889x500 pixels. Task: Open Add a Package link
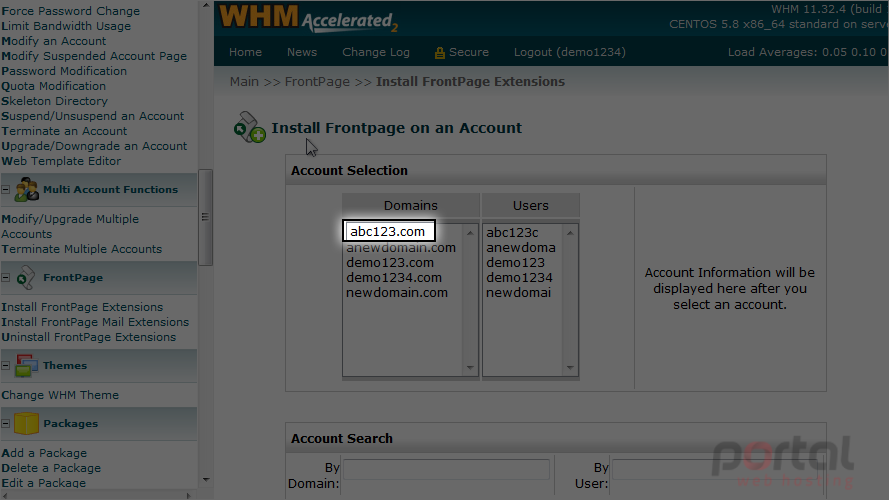click(x=44, y=453)
